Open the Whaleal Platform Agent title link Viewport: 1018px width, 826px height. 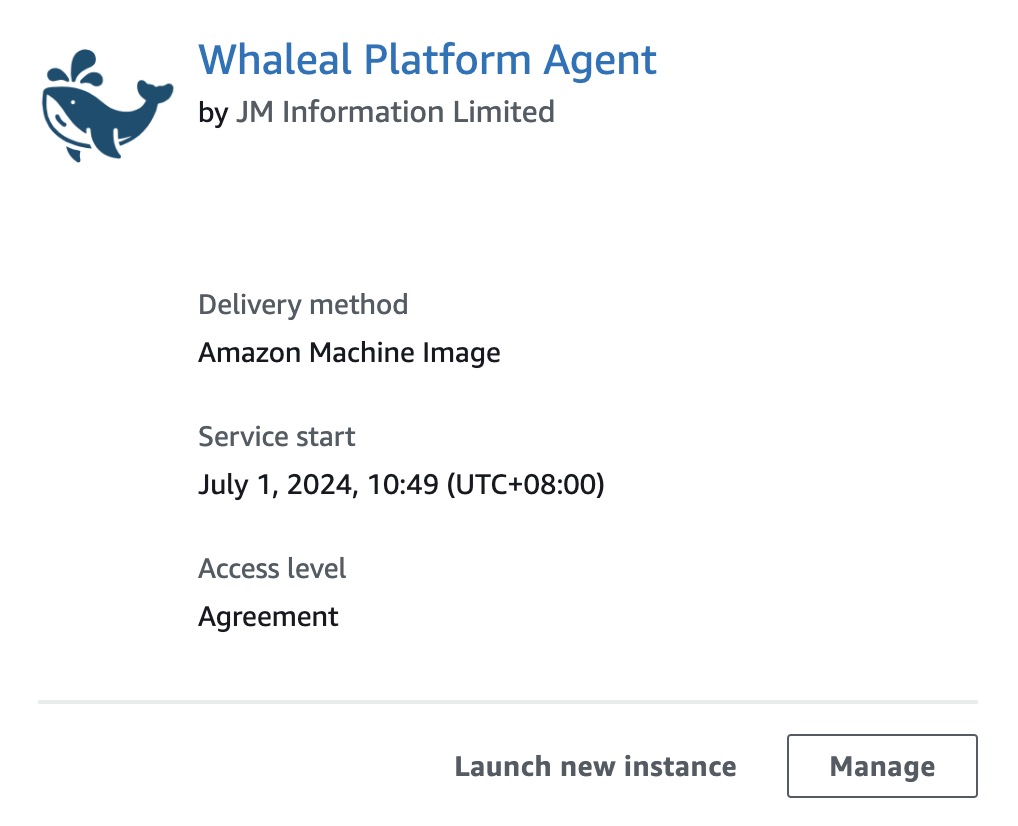point(427,60)
